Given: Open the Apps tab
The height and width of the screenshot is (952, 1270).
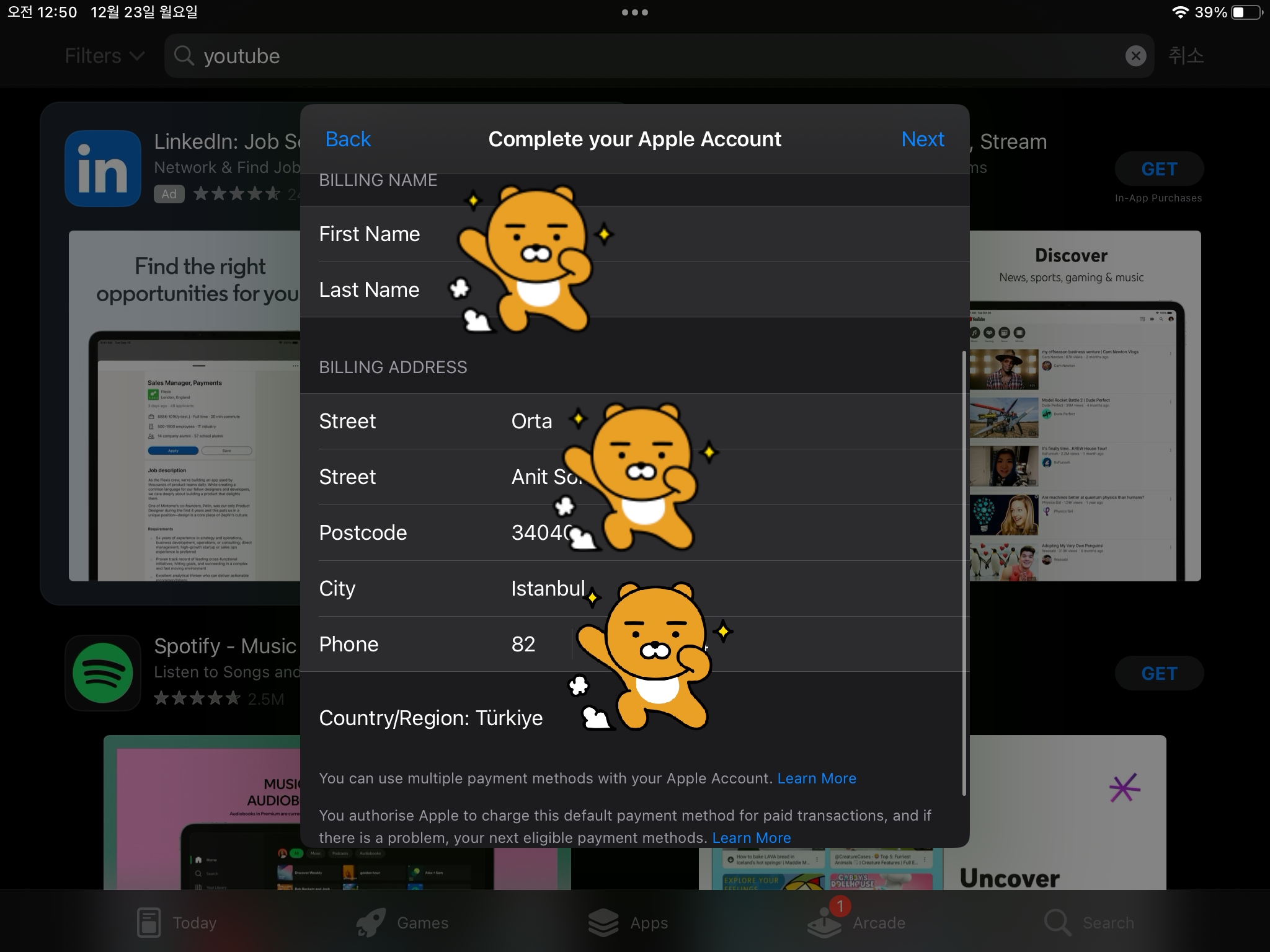Looking at the screenshot, I should 628,922.
